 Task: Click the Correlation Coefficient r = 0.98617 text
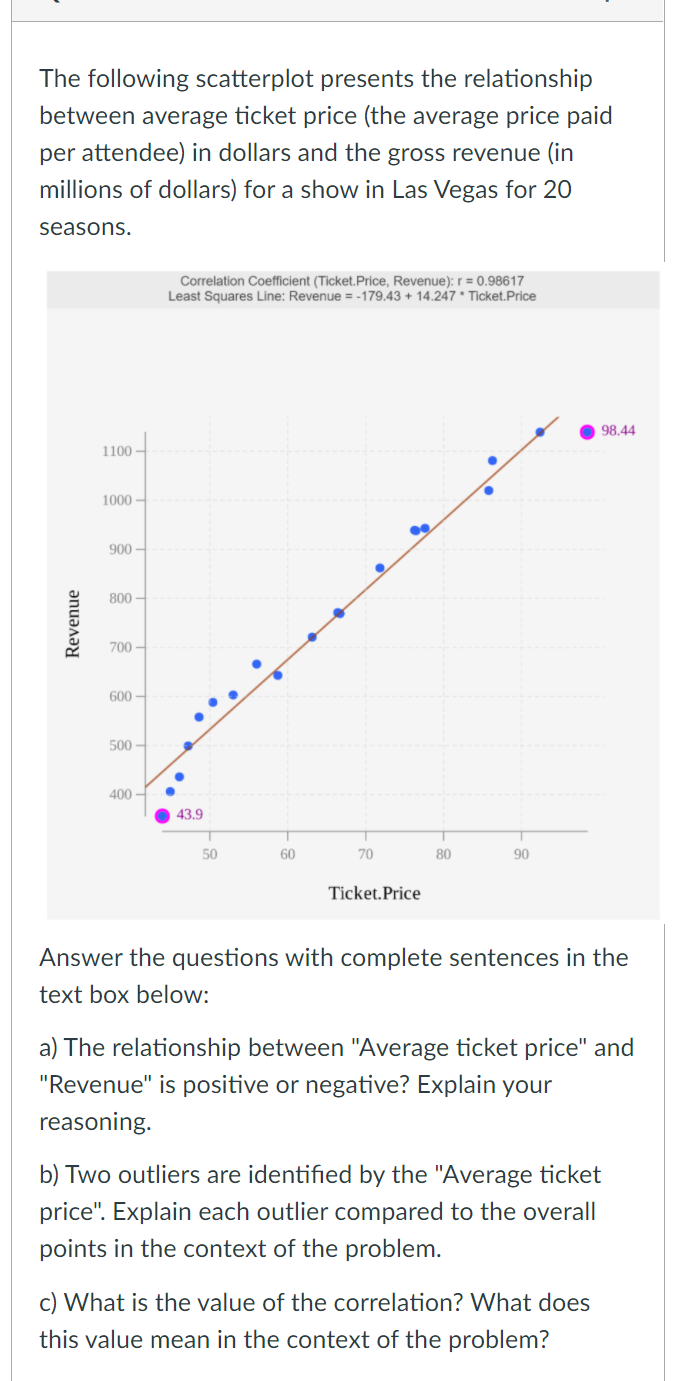click(352, 282)
